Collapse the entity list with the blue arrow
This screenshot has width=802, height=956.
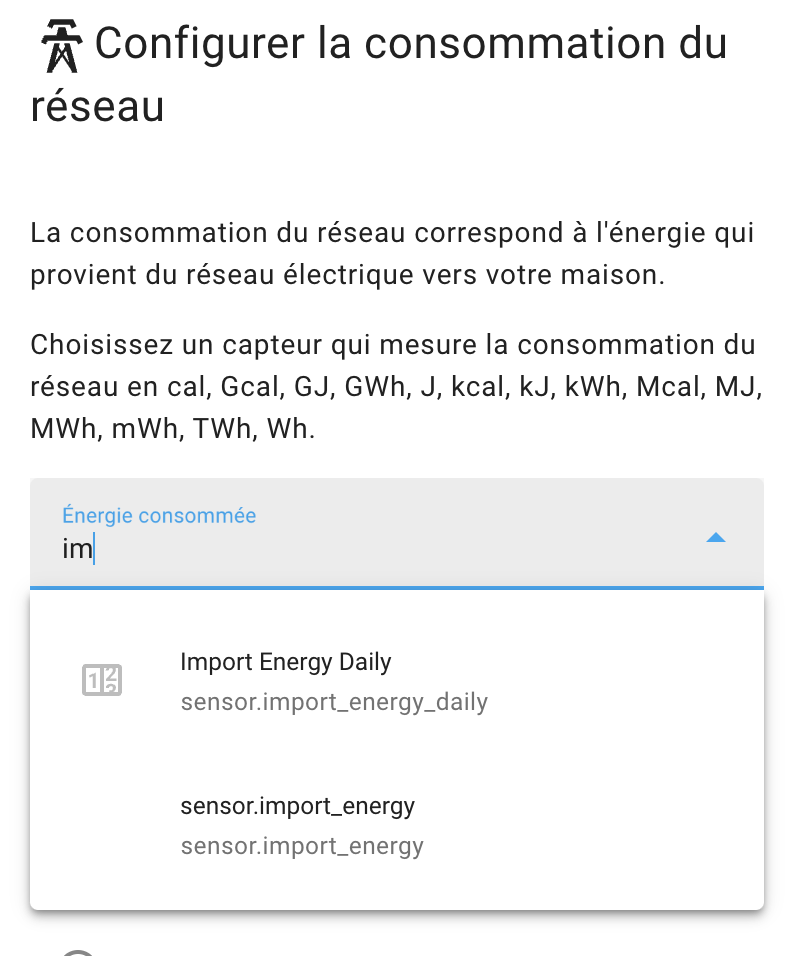coord(715,537)
